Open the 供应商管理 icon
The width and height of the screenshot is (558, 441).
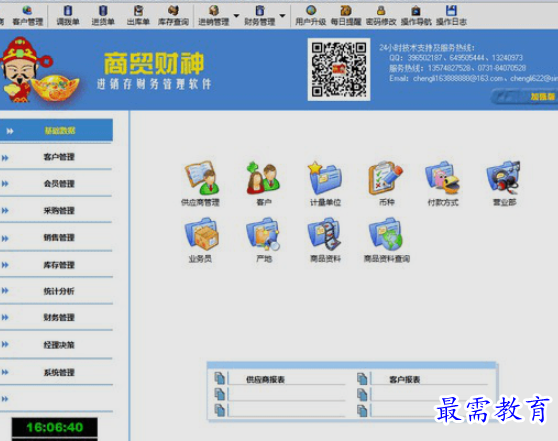coord(200,183)
